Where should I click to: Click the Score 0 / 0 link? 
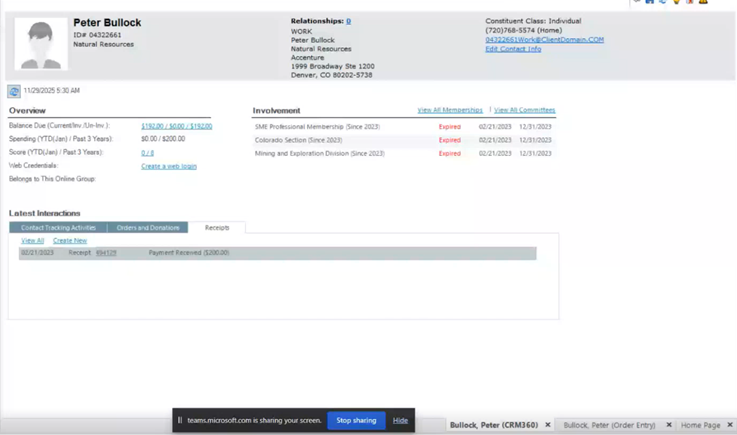pos(147,153)
